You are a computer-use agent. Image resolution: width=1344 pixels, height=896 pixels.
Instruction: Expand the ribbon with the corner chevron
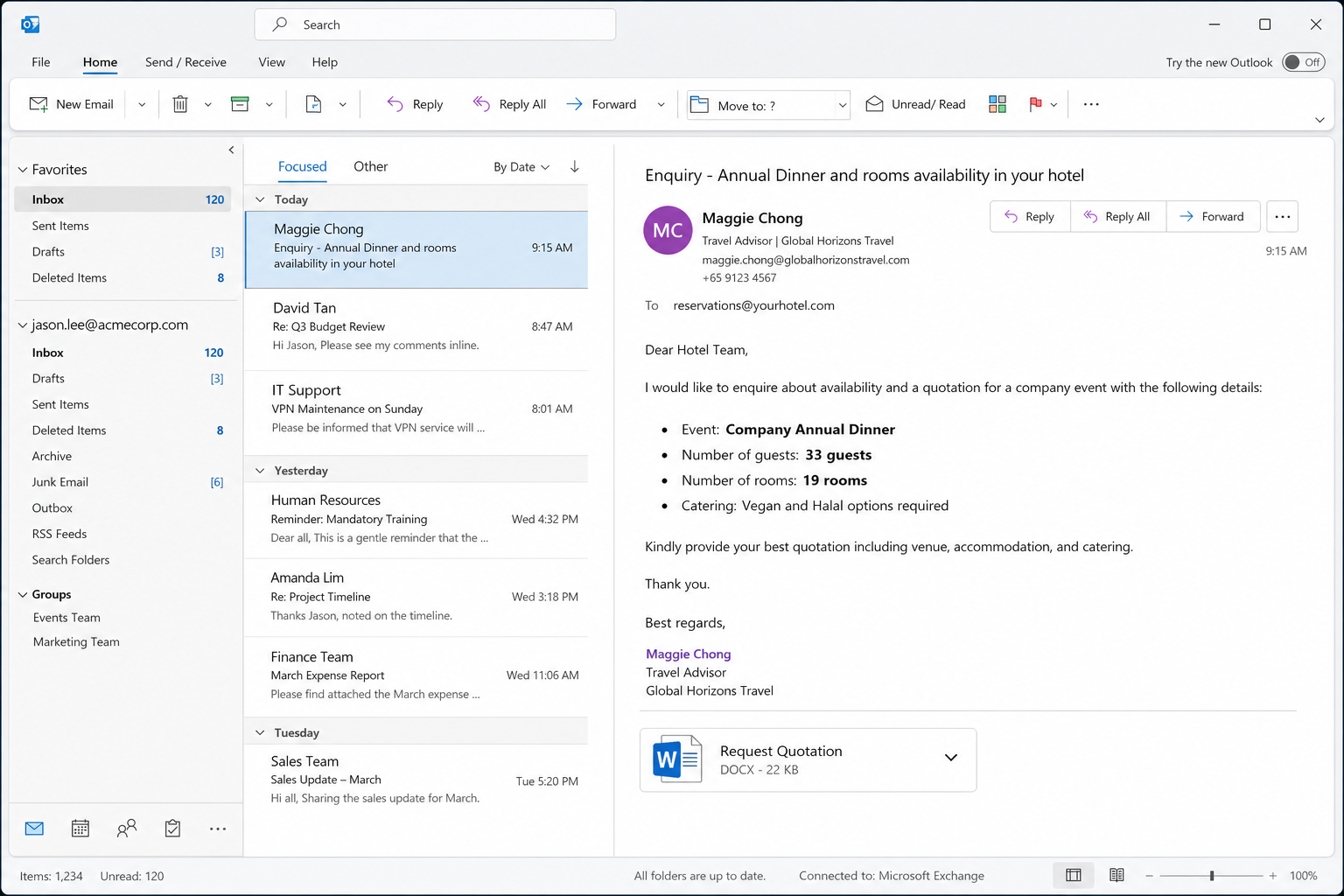coord(1319,120)
